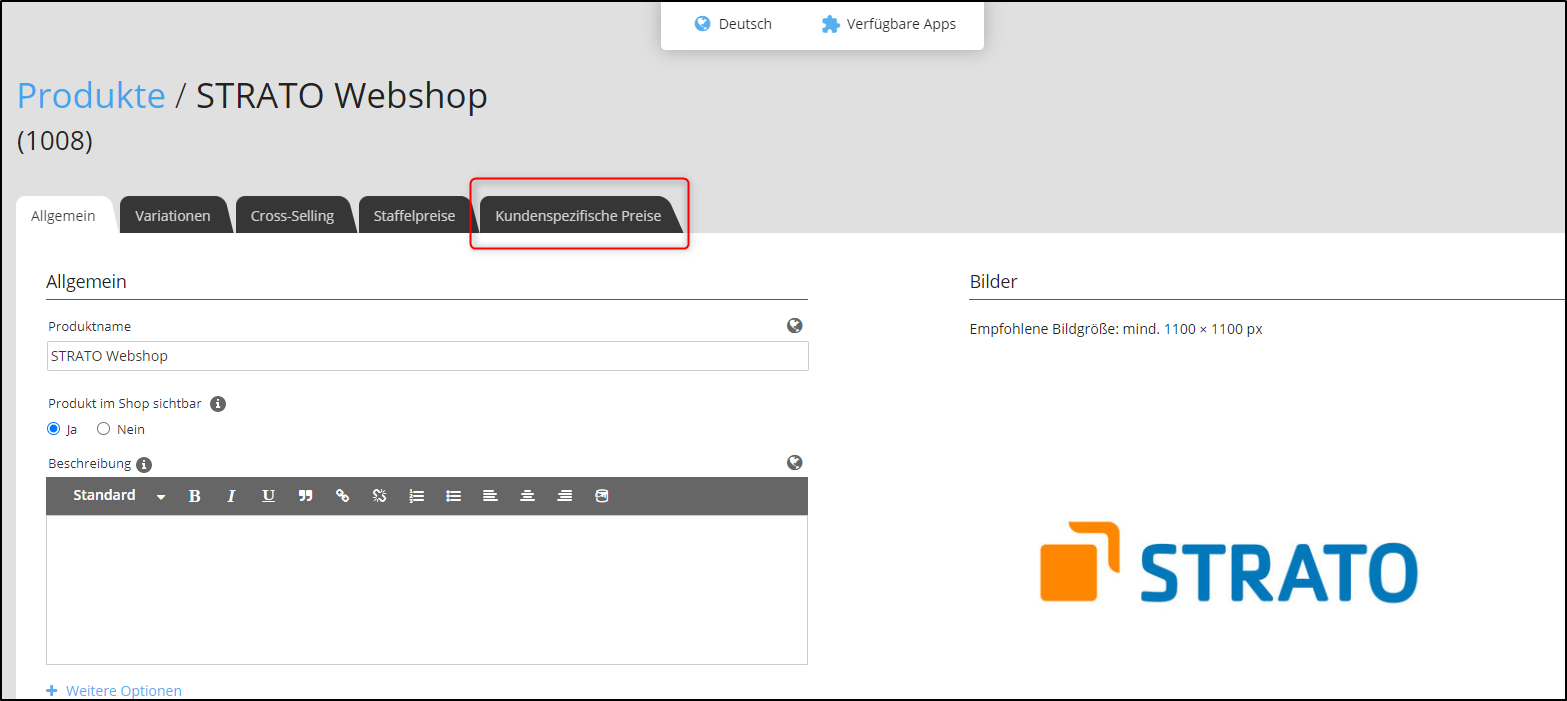Insert a hyperlink in the description editor
Viewport: 1567px width, 701px height.
pyautogui.click(x=342, y=495)
